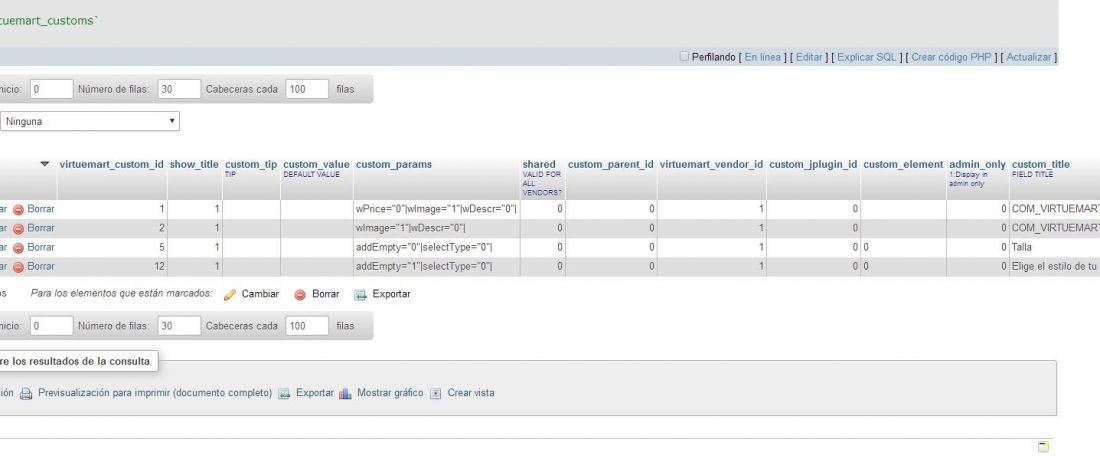This screenshot has width=1100, height=472.
Task: Click the Editar query link
Action: click(809, 58)
